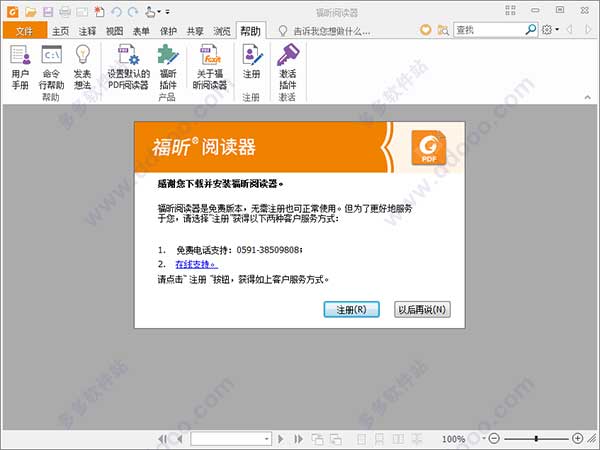This screenshot has width=600, height=450.
Task: Click continuous page layout icon
Action: (x=380, y=439)
